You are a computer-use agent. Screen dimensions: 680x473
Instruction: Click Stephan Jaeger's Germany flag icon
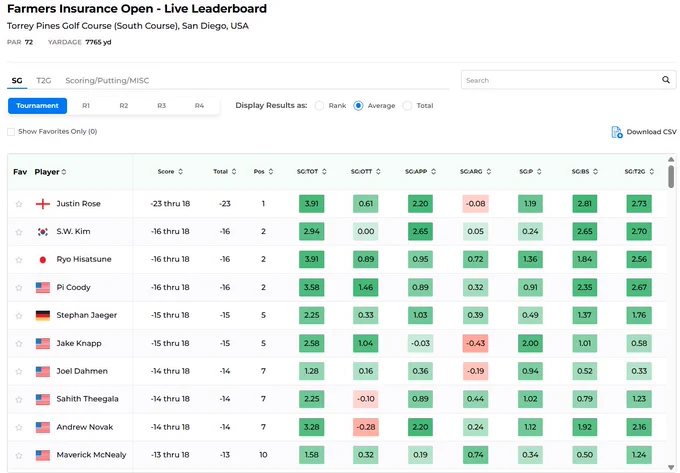[x=42, y=315]
